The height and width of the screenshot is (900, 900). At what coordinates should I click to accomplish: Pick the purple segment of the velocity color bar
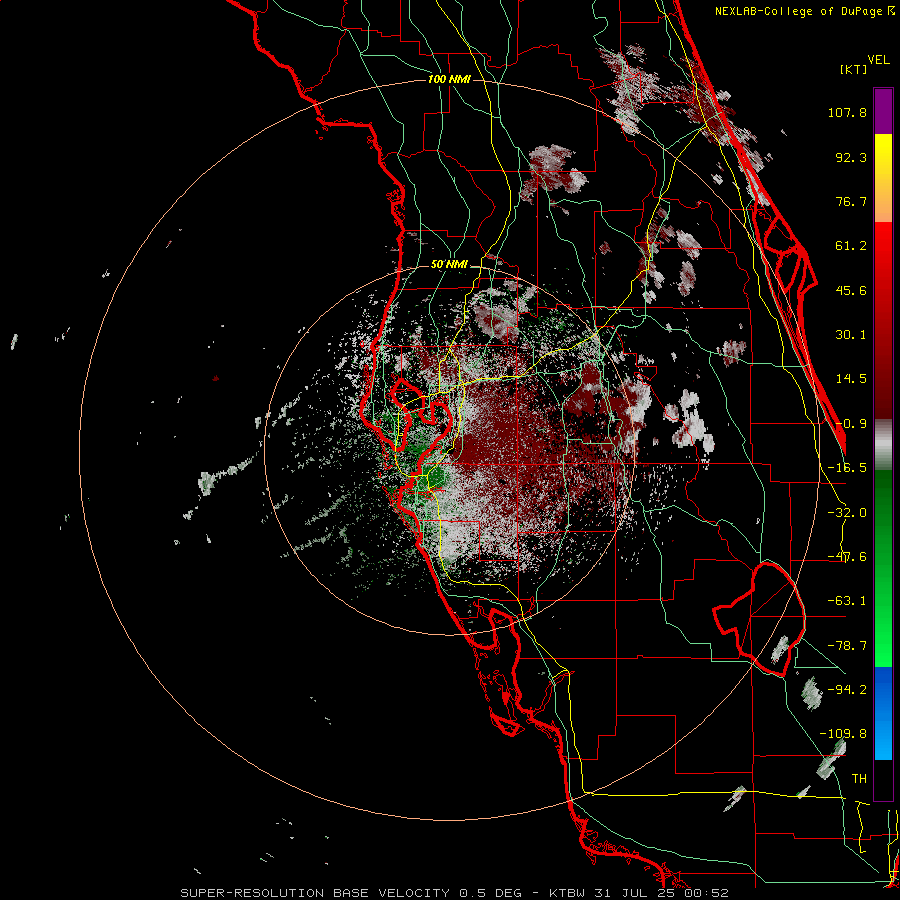(883, 111)
